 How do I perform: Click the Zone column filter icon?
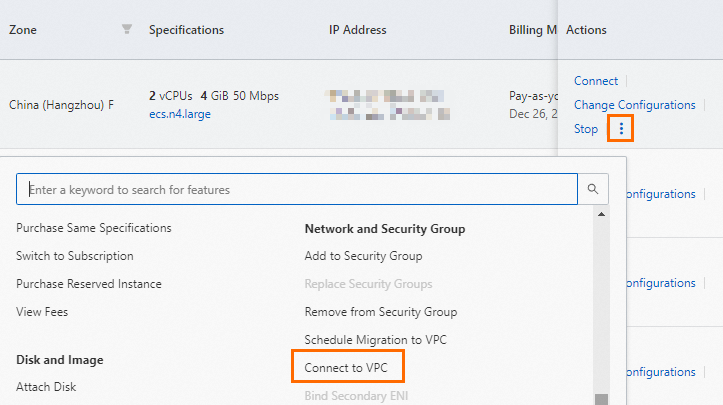pos(127,30)
